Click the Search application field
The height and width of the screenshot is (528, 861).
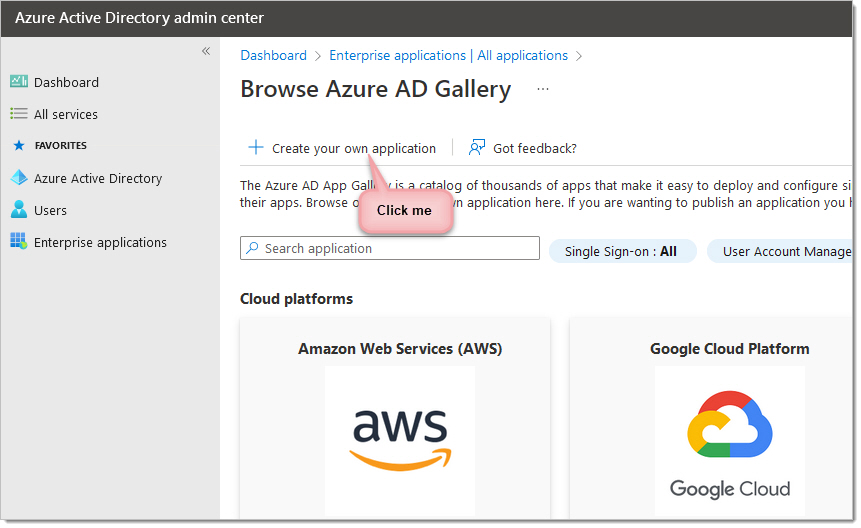390,248
